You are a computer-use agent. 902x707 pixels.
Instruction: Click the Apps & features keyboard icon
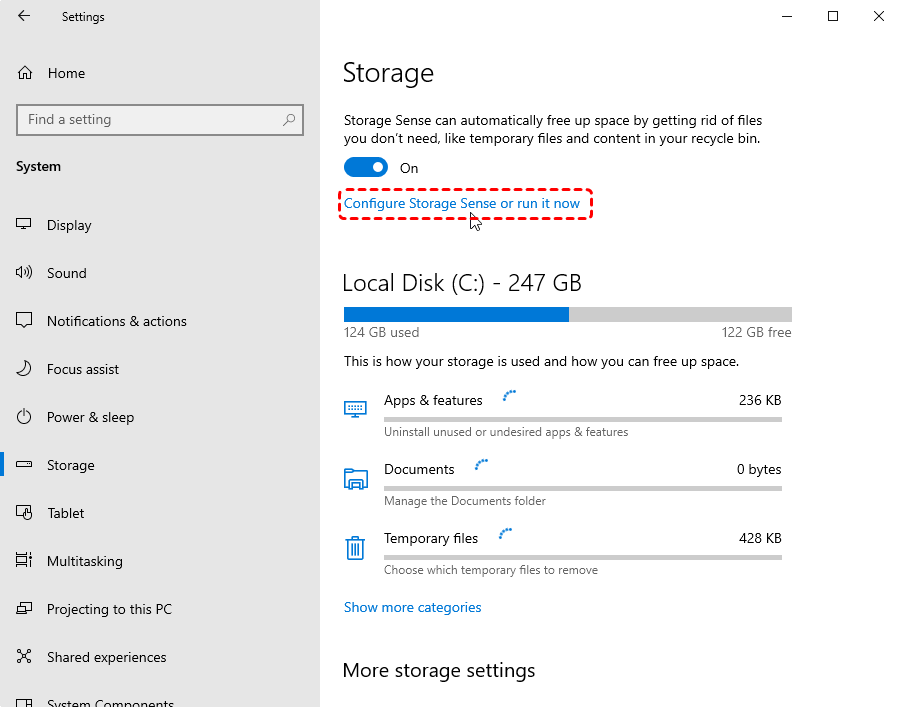tap(355, 409)
